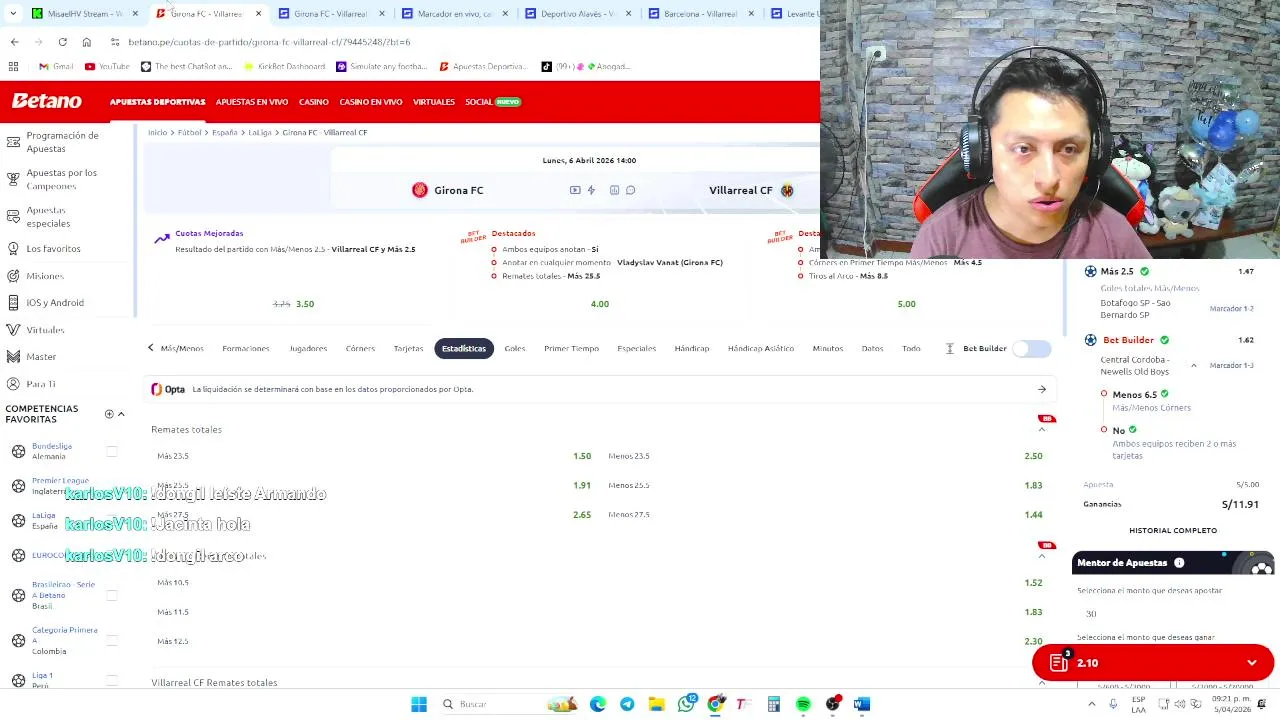Check the Bundesliga Alemania checkbox

coord(111,452)
